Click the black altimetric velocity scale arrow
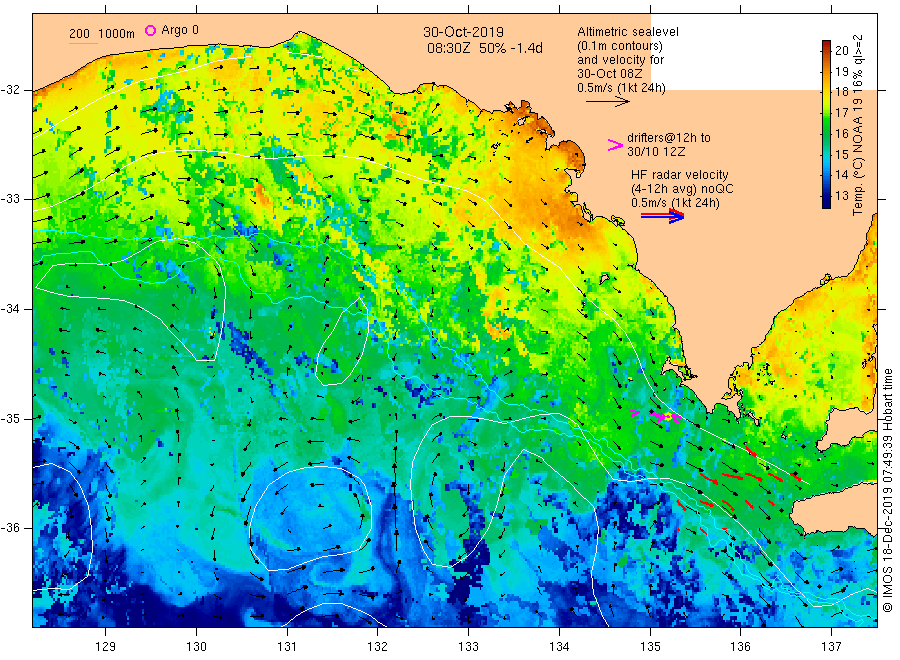The height and width of the screenshot is (660, 900). click(608, 102)
